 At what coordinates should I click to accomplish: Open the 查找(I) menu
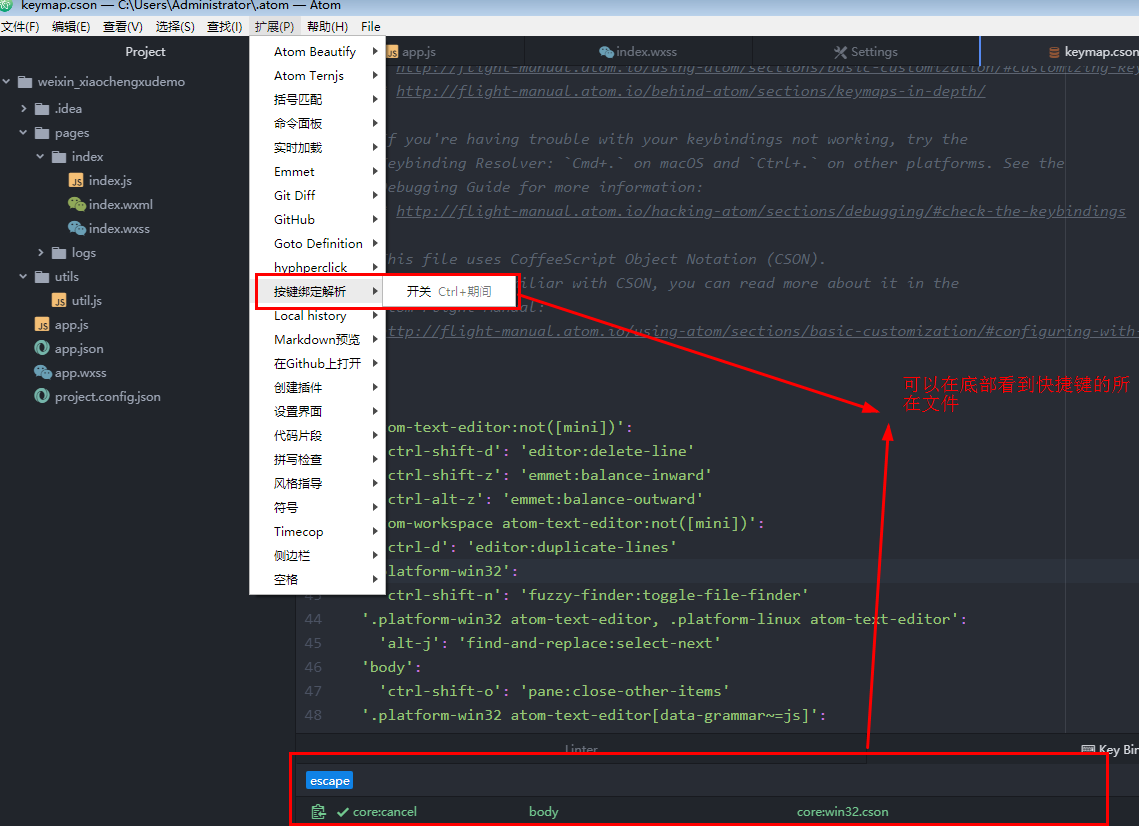tap(224, 26)
